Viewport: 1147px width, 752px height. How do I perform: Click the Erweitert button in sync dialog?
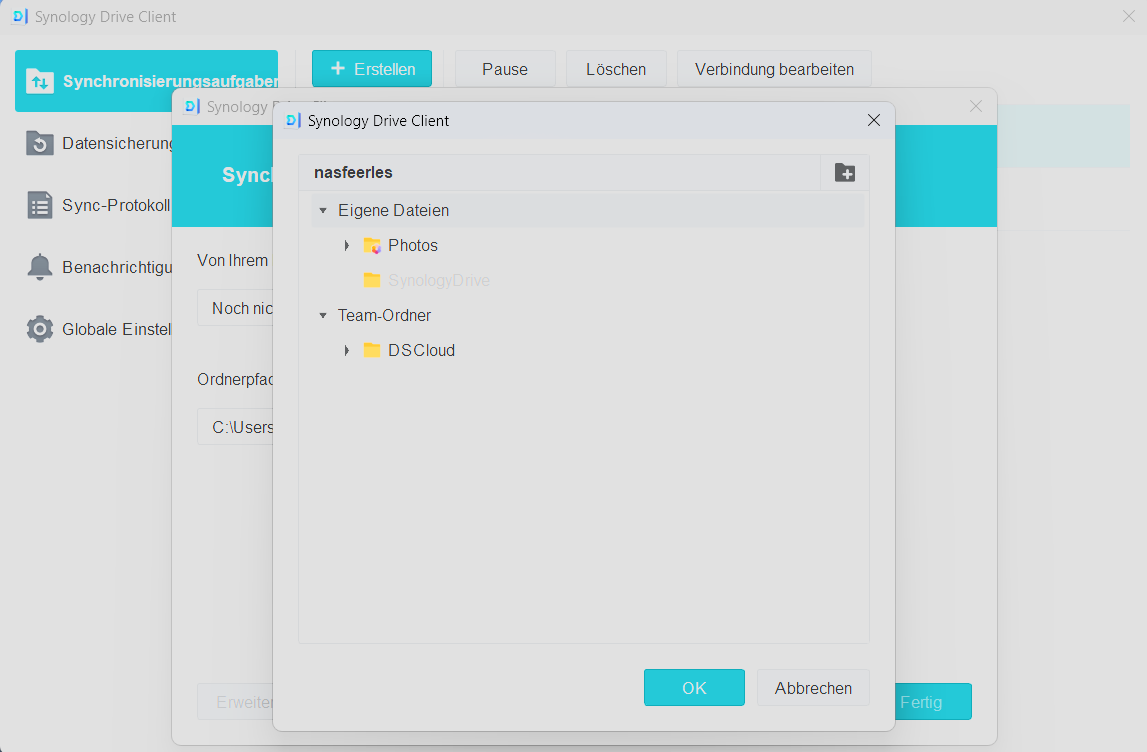tap(236, 702)
